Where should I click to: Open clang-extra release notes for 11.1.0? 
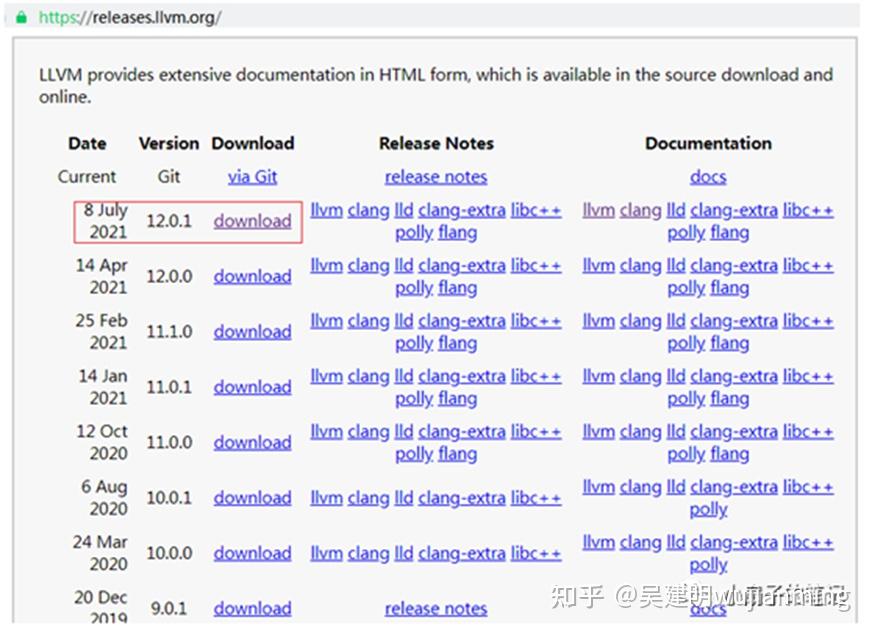click(462, 321)
